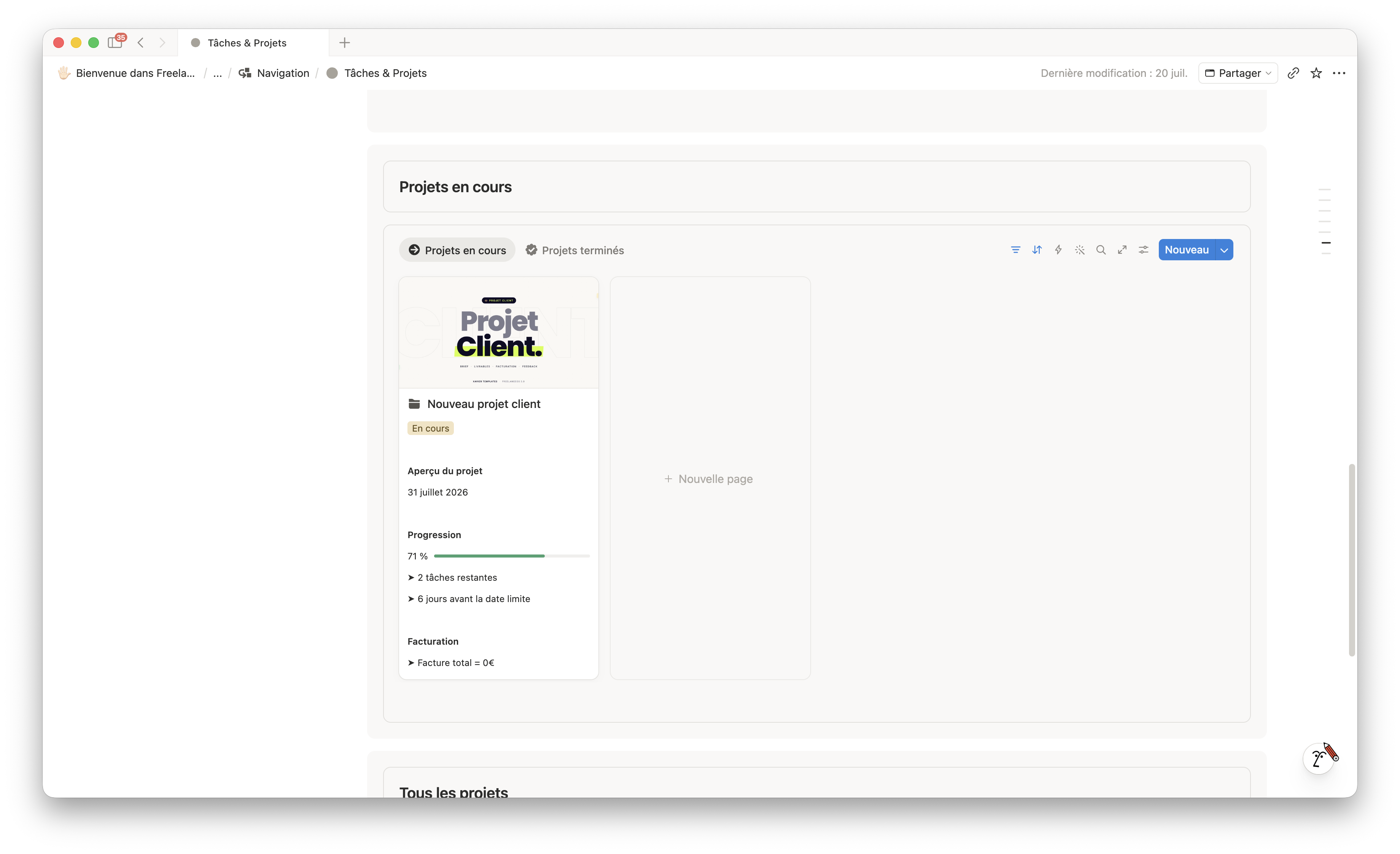Click the folder icon beside Nouveau projet client

click(x=414, y=404)
